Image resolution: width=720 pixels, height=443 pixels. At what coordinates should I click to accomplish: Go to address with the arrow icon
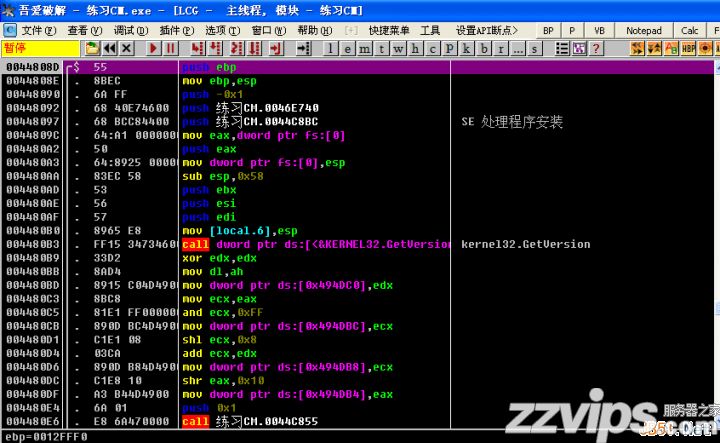tap(304, 48)
